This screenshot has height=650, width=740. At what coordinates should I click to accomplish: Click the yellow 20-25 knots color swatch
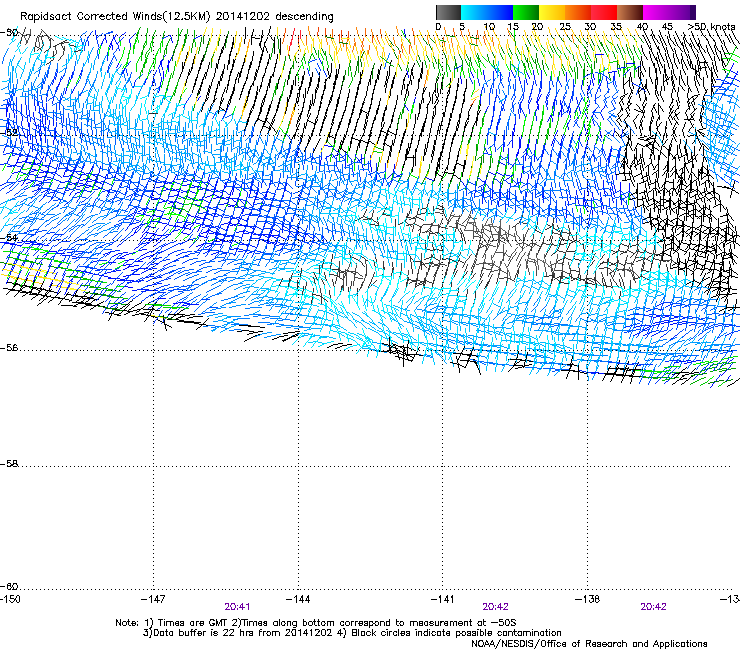[x=552, y=12]
